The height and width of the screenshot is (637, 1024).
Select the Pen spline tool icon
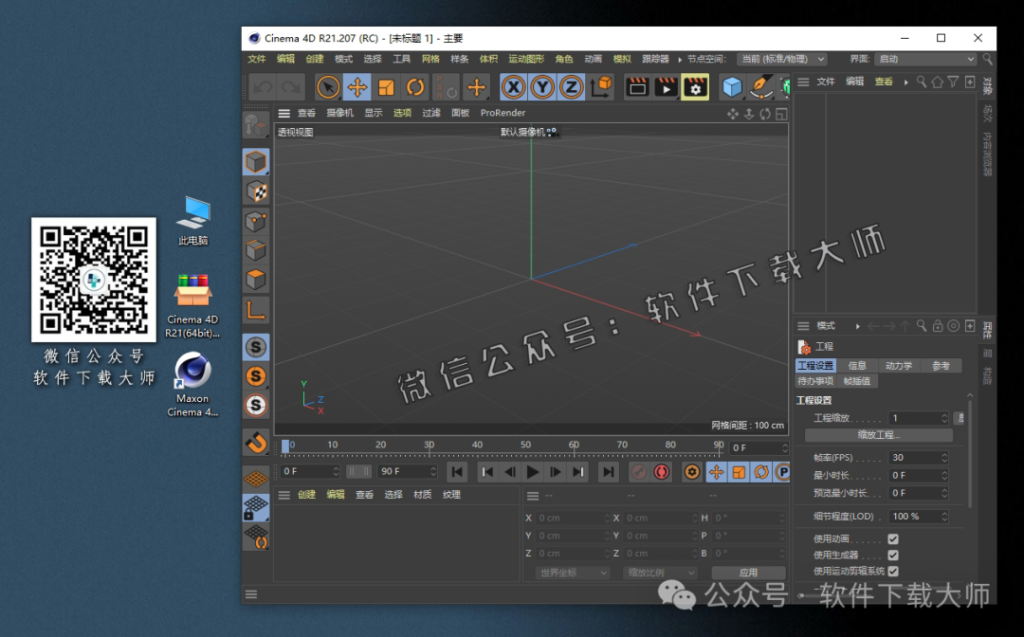click(x=760, y=87)
